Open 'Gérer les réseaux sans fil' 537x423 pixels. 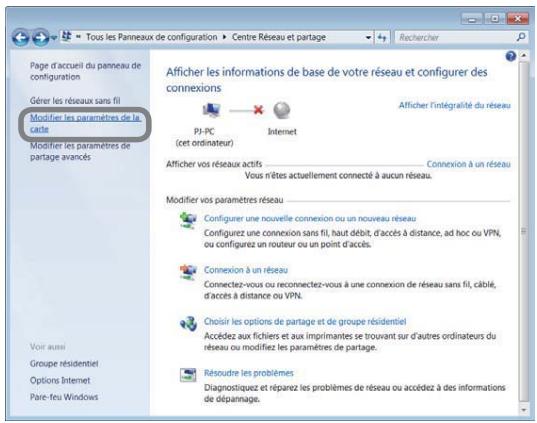point(75,101)
